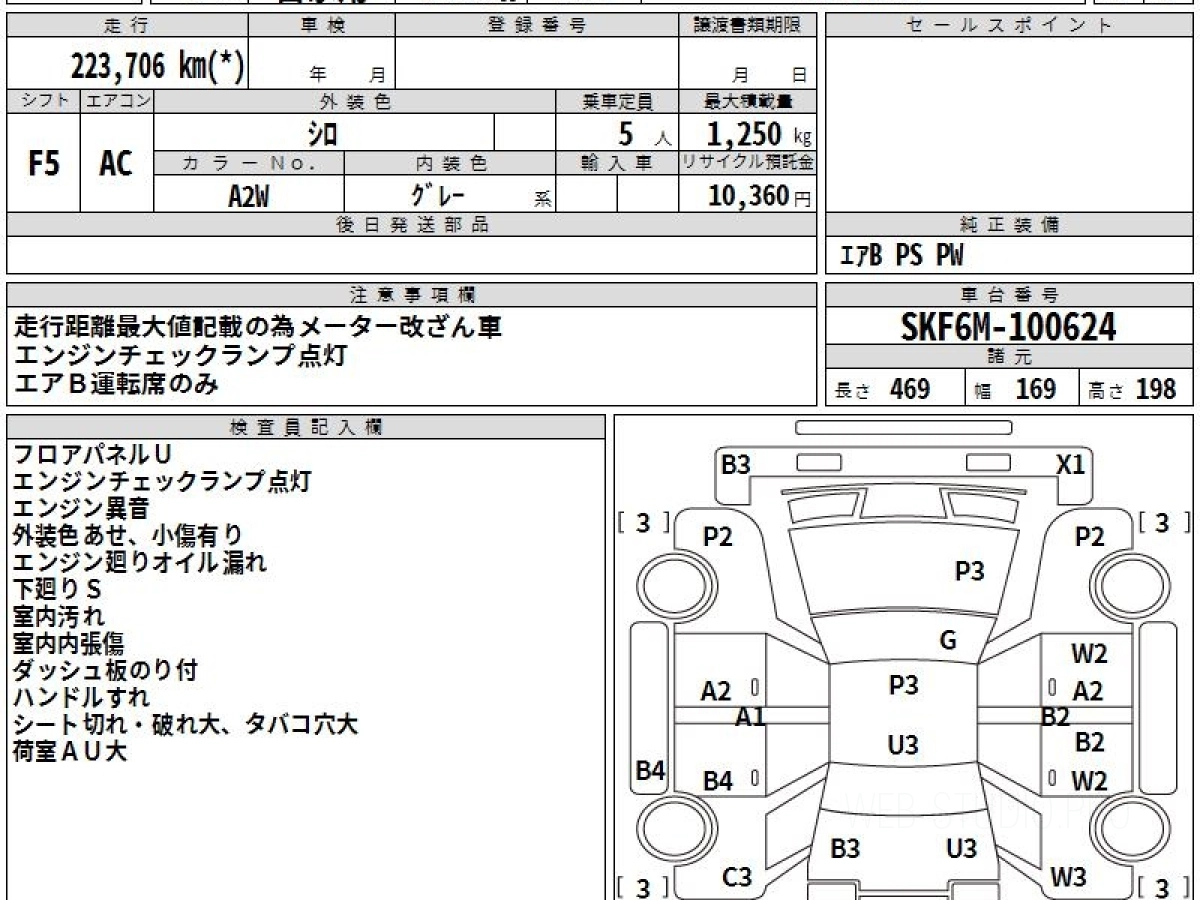1200x900 pixels.
Task: Click the equipment list "エアB PS PW"
Action: tap(901, 256)
